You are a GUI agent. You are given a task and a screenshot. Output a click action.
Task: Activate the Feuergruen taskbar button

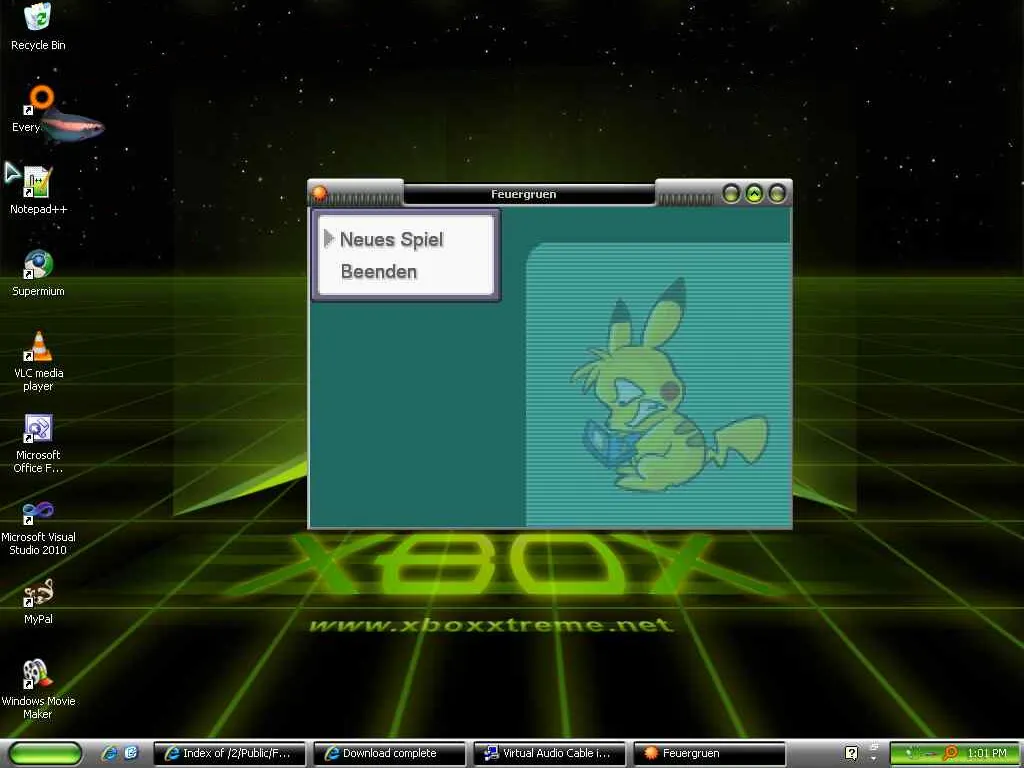[x=709, y=753]
